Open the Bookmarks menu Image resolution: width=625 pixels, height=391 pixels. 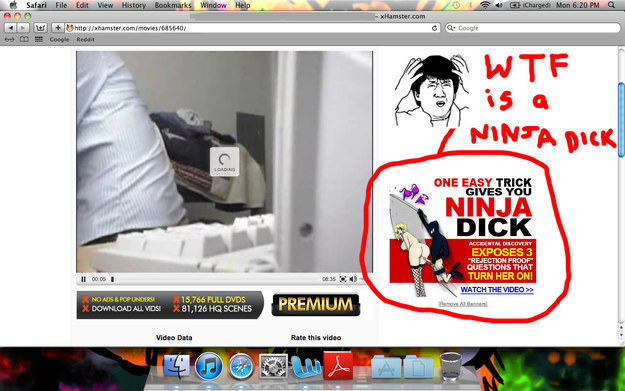[173, 5]
